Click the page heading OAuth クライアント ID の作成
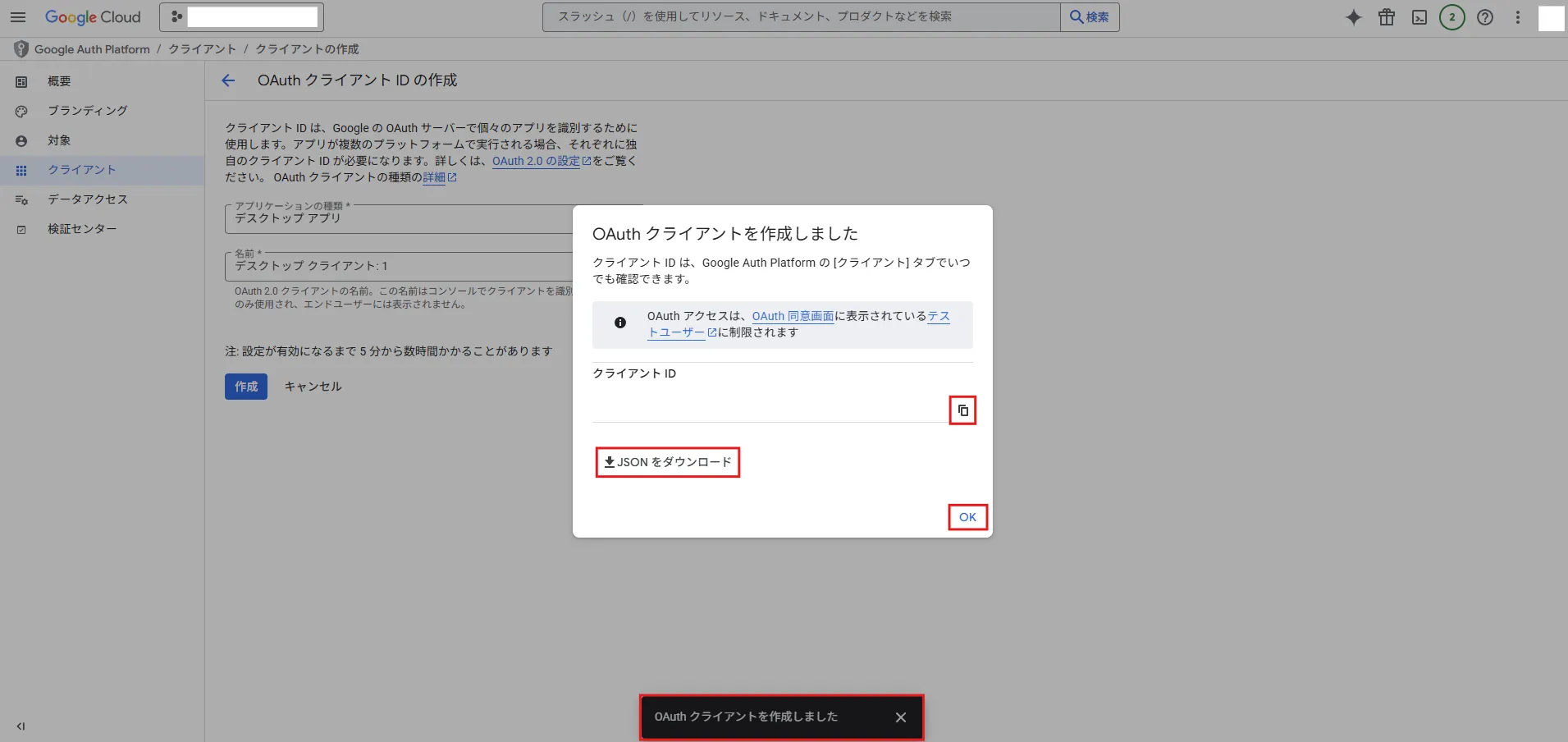This screenshot has height=742, width=1568. coord(358,80)
